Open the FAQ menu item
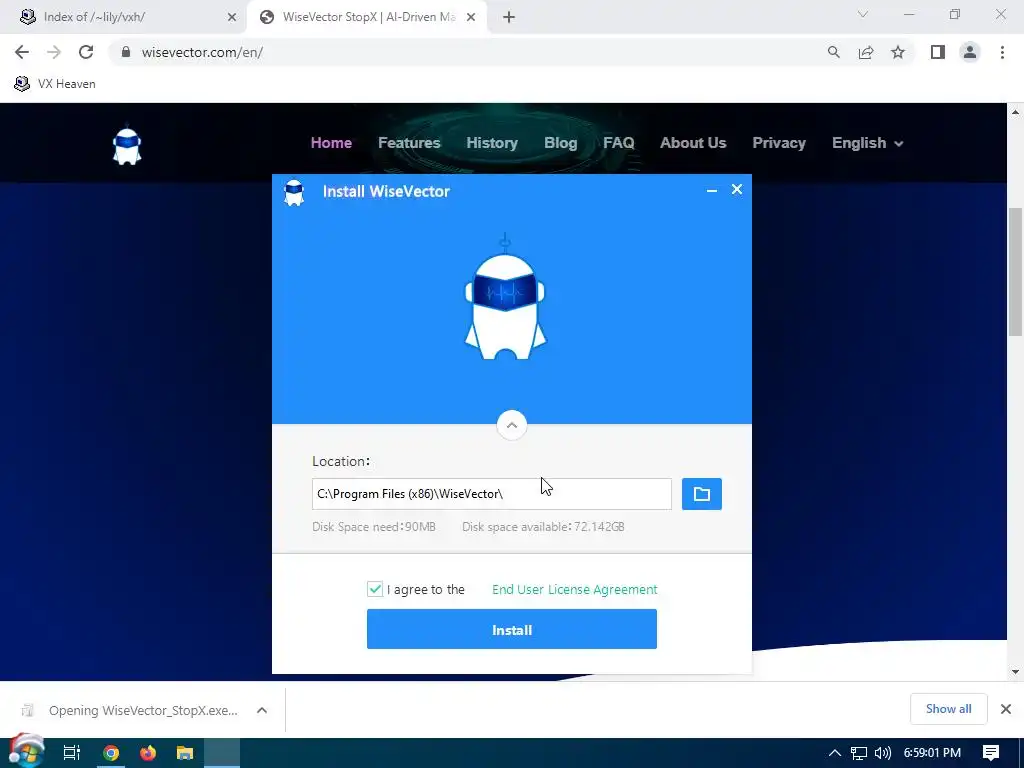Screen dimensions: 1024x768 click(x=618, y=143)
